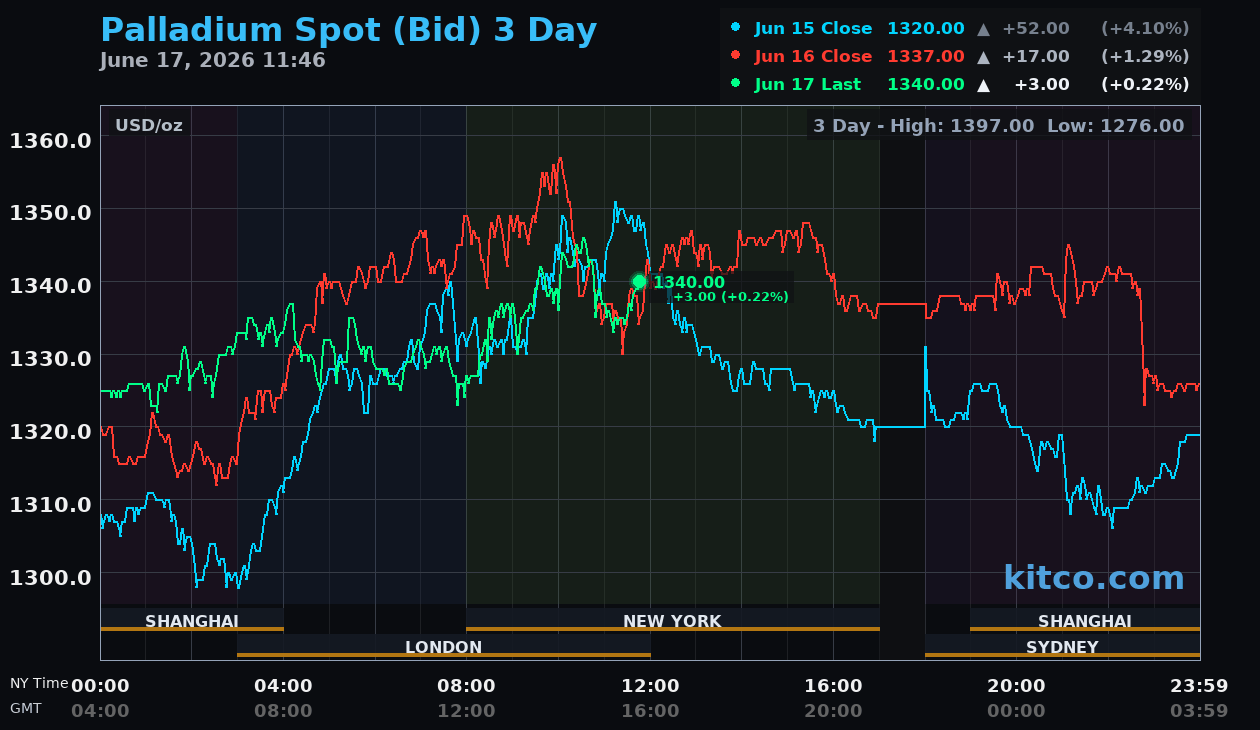Click the 3 Day High 1397.00 text
This screenshot has width=1260, height=730.
[x=923, y=126]
